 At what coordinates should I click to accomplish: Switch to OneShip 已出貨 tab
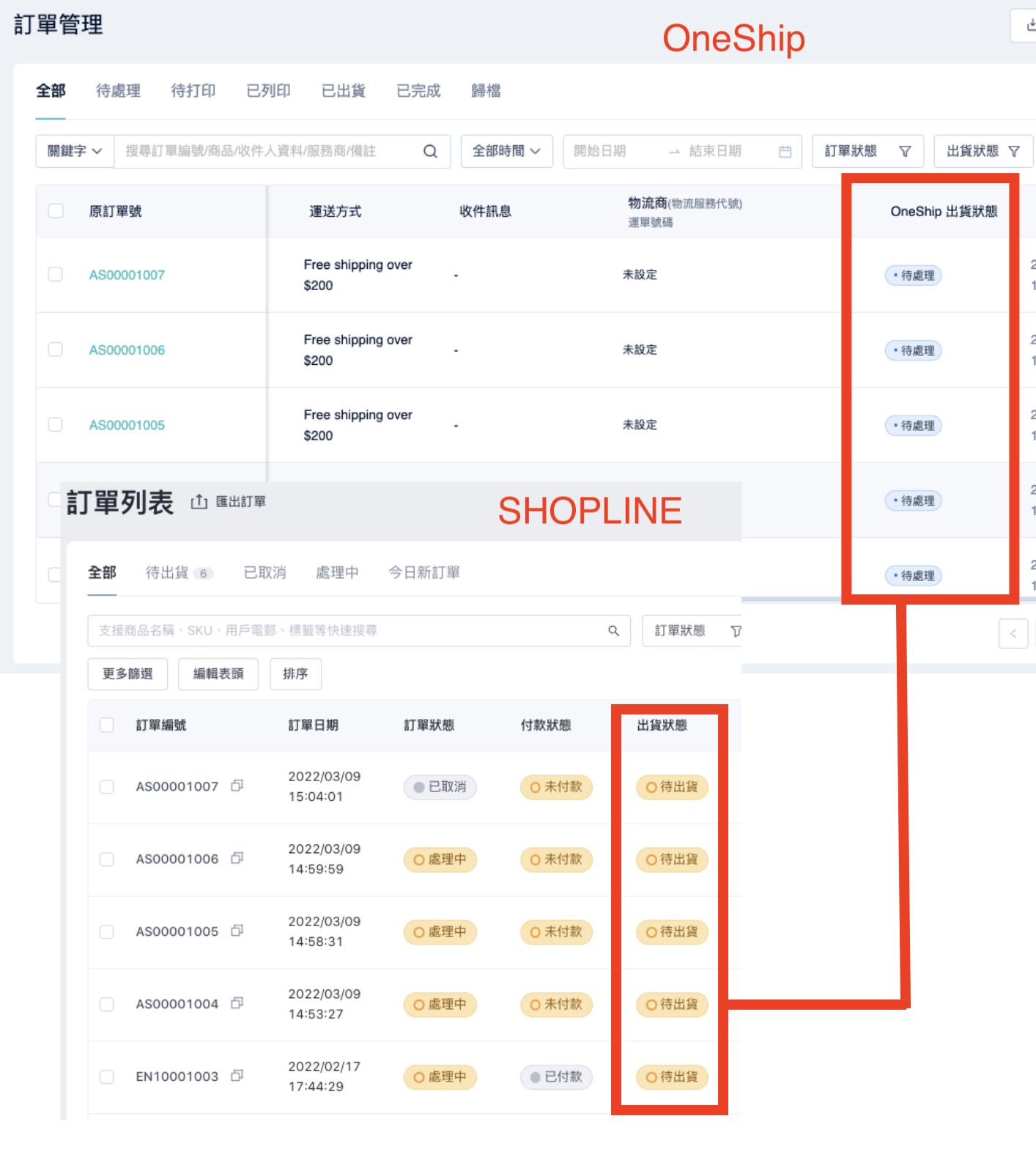(x=343, y=91)
